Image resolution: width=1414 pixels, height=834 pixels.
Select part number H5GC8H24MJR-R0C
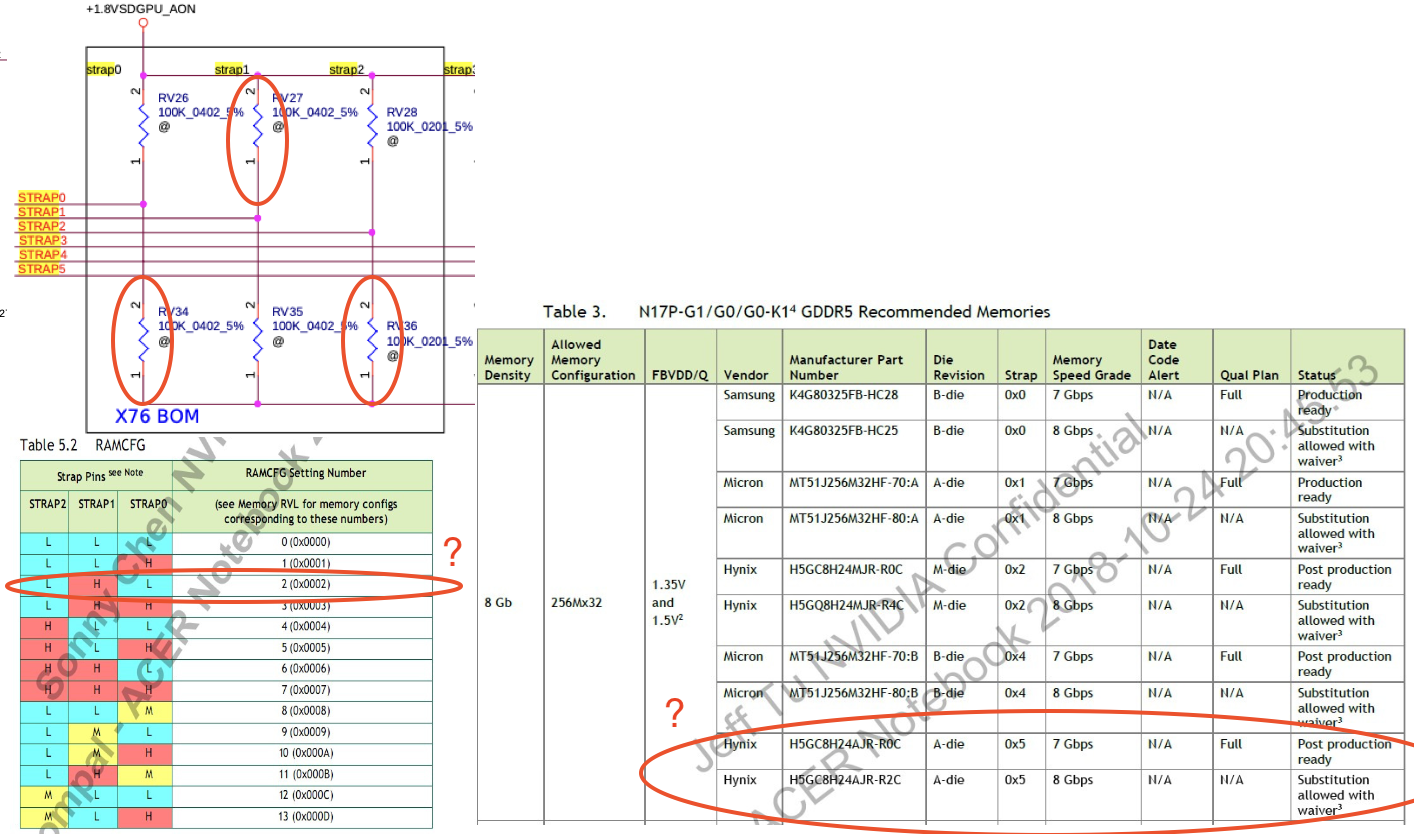click(x=845, y=570)
